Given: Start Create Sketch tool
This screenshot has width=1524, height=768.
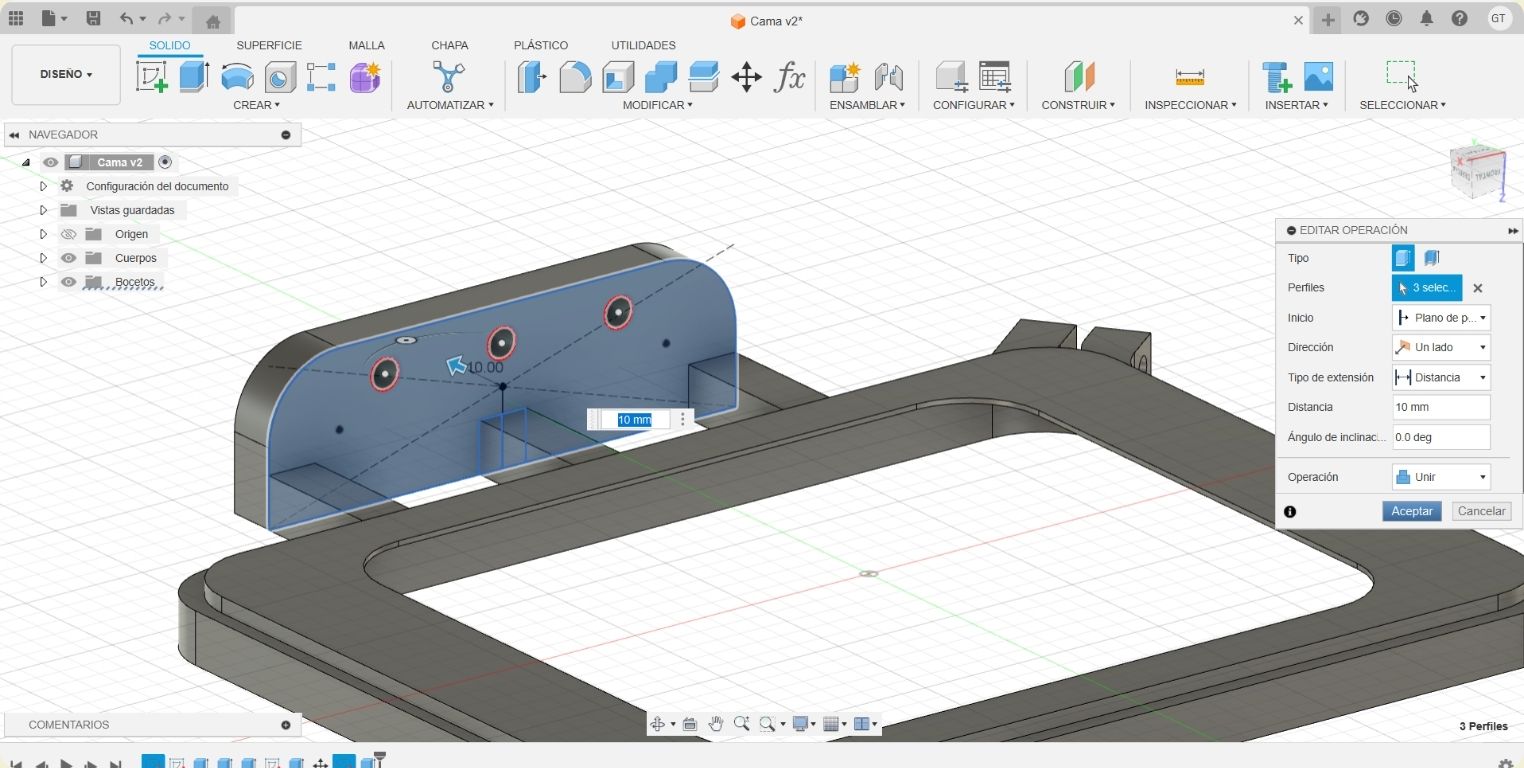Looking at the screenshot, I should click(152, 77).
